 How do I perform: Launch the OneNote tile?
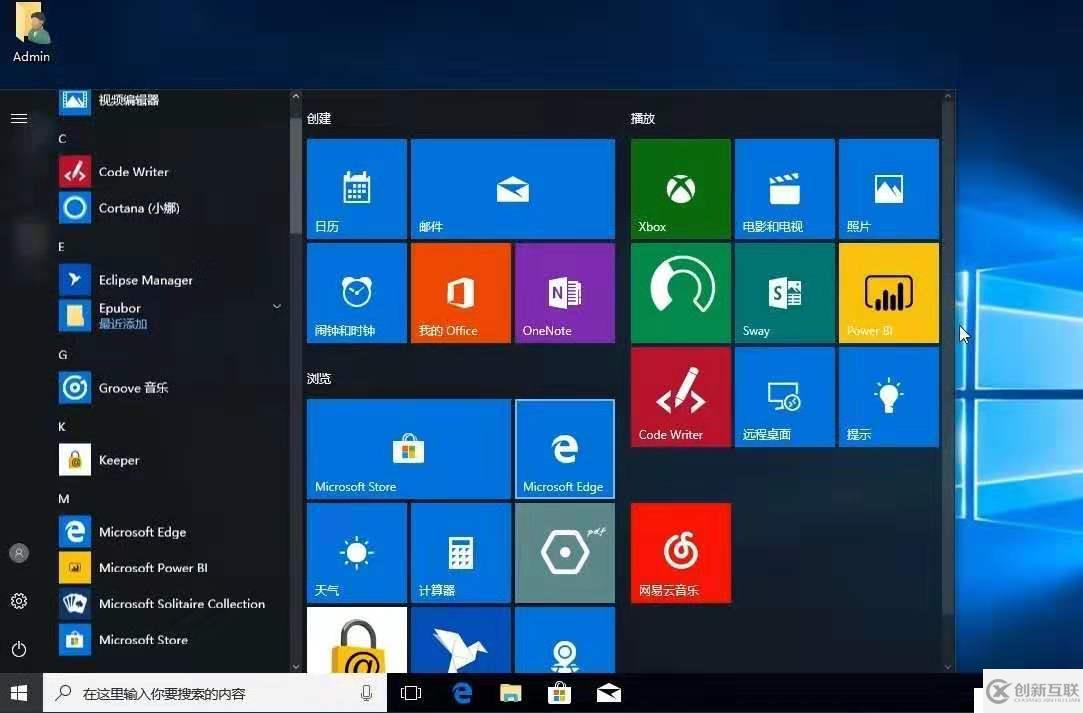click(x=564, y=292)
